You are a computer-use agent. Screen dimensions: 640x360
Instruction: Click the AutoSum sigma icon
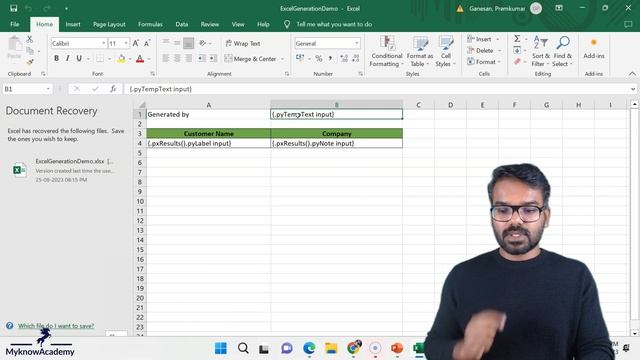517,39
